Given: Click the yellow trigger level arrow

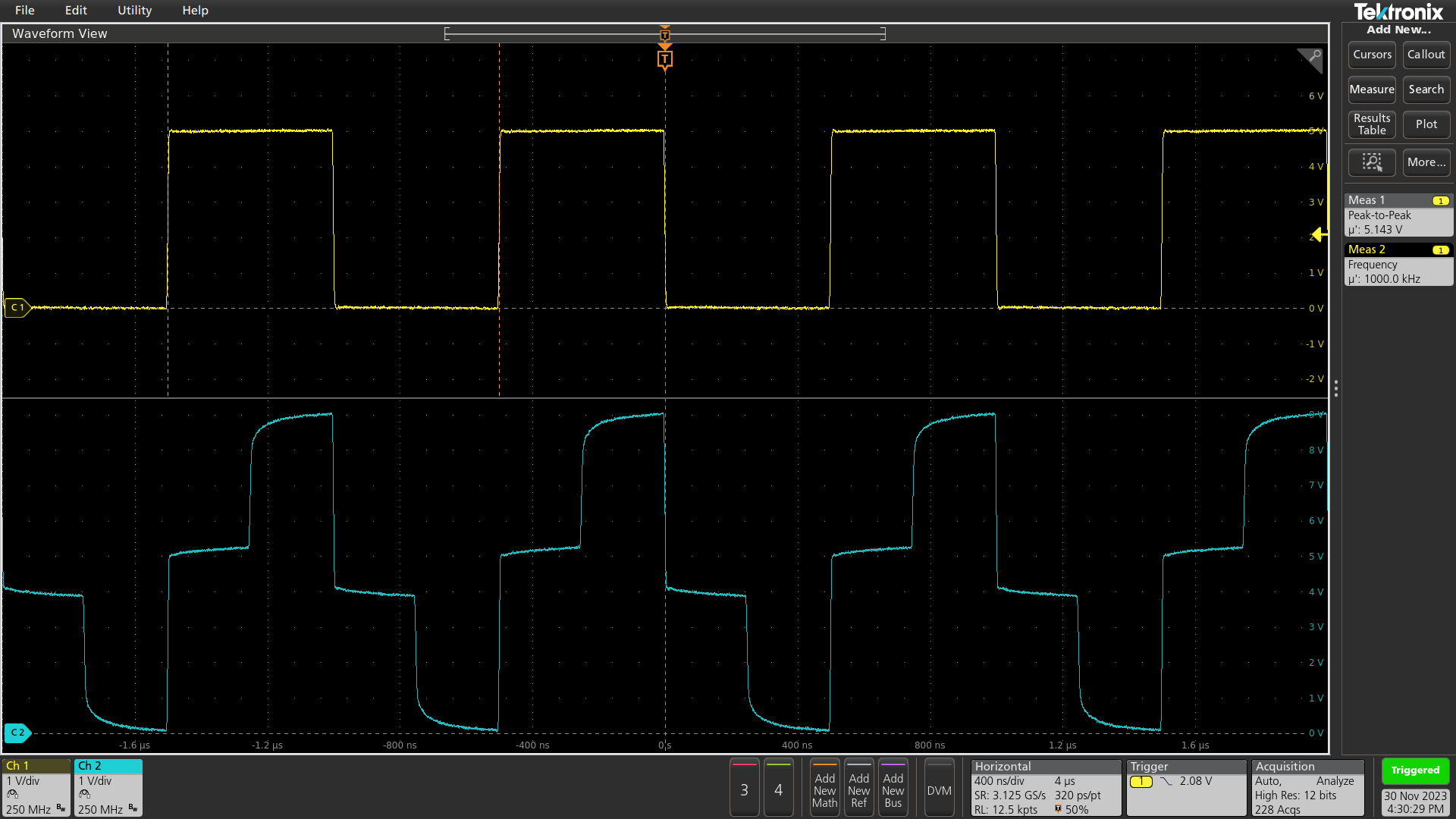Looking at the screenshot, I should coord(1318,236).
